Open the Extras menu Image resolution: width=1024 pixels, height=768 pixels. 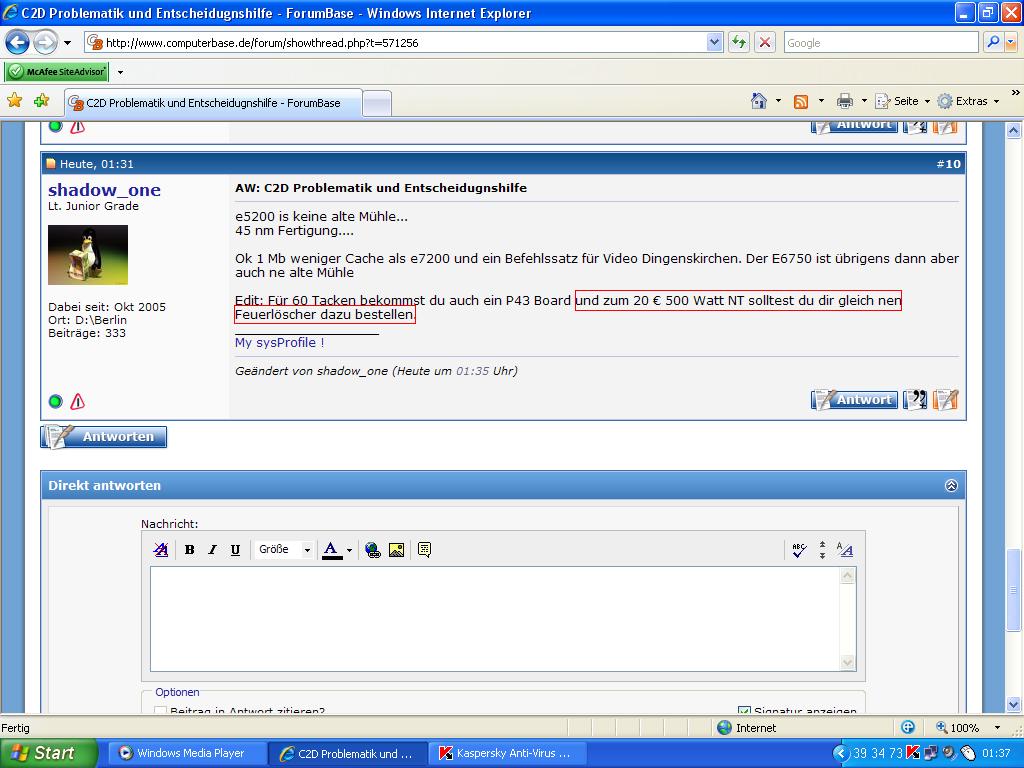point(968,101)
